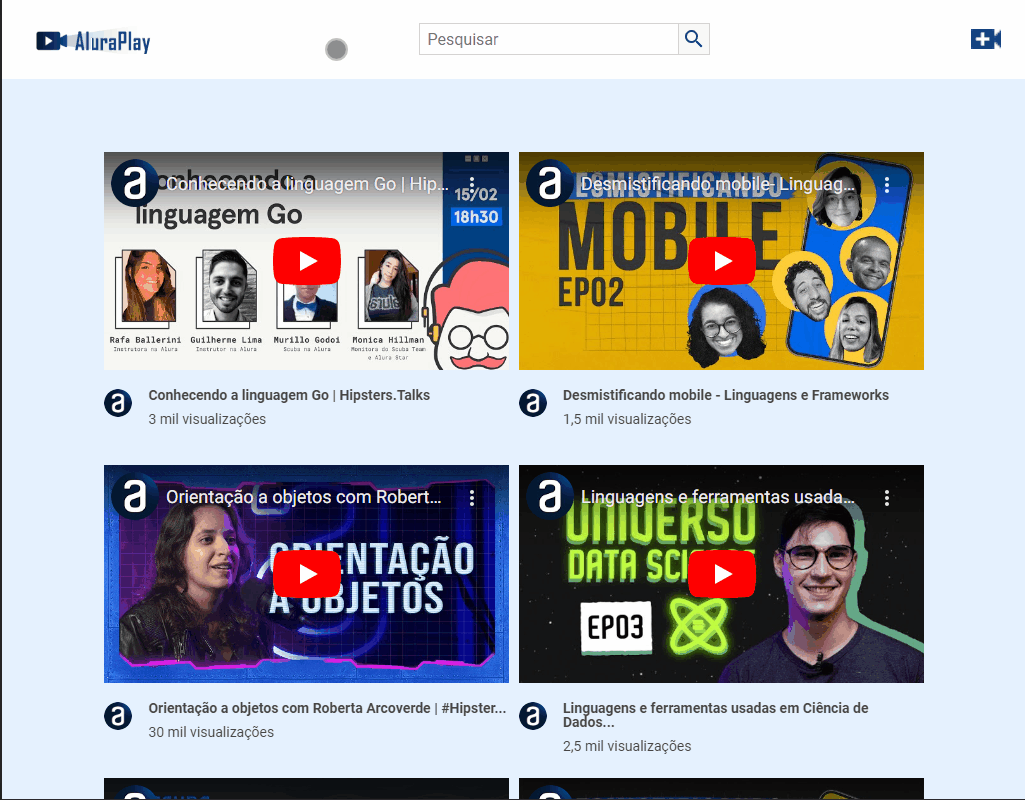
Task: Click Alura avatar beside Orientação a objetos description
Action: [x=118, y=716]
